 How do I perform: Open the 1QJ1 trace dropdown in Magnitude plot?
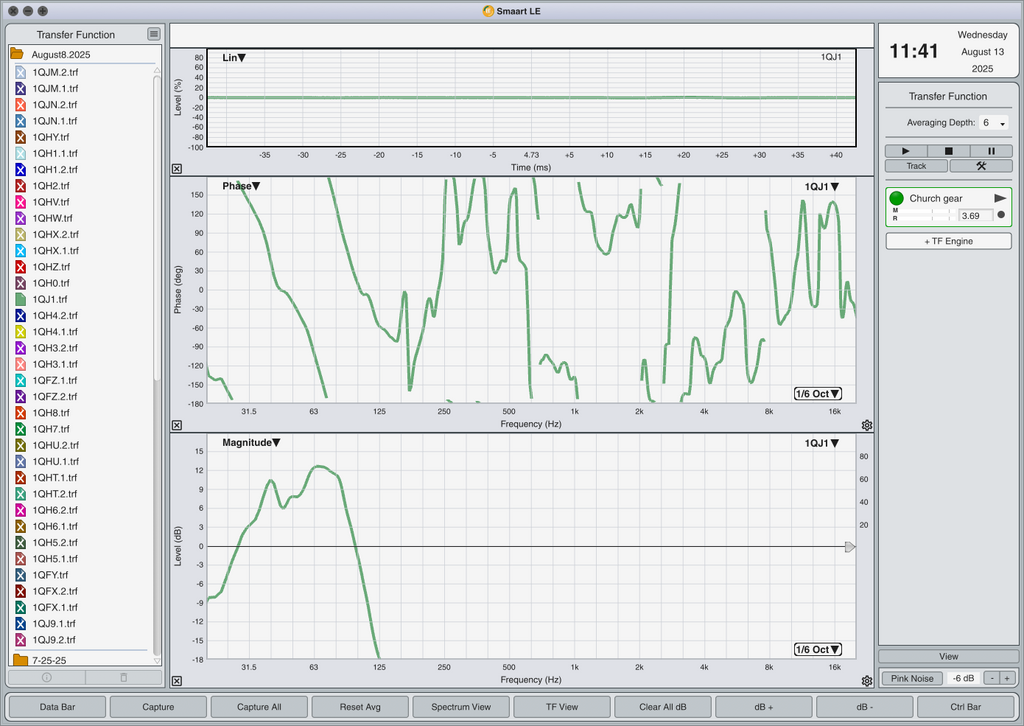tap(822, 443)
